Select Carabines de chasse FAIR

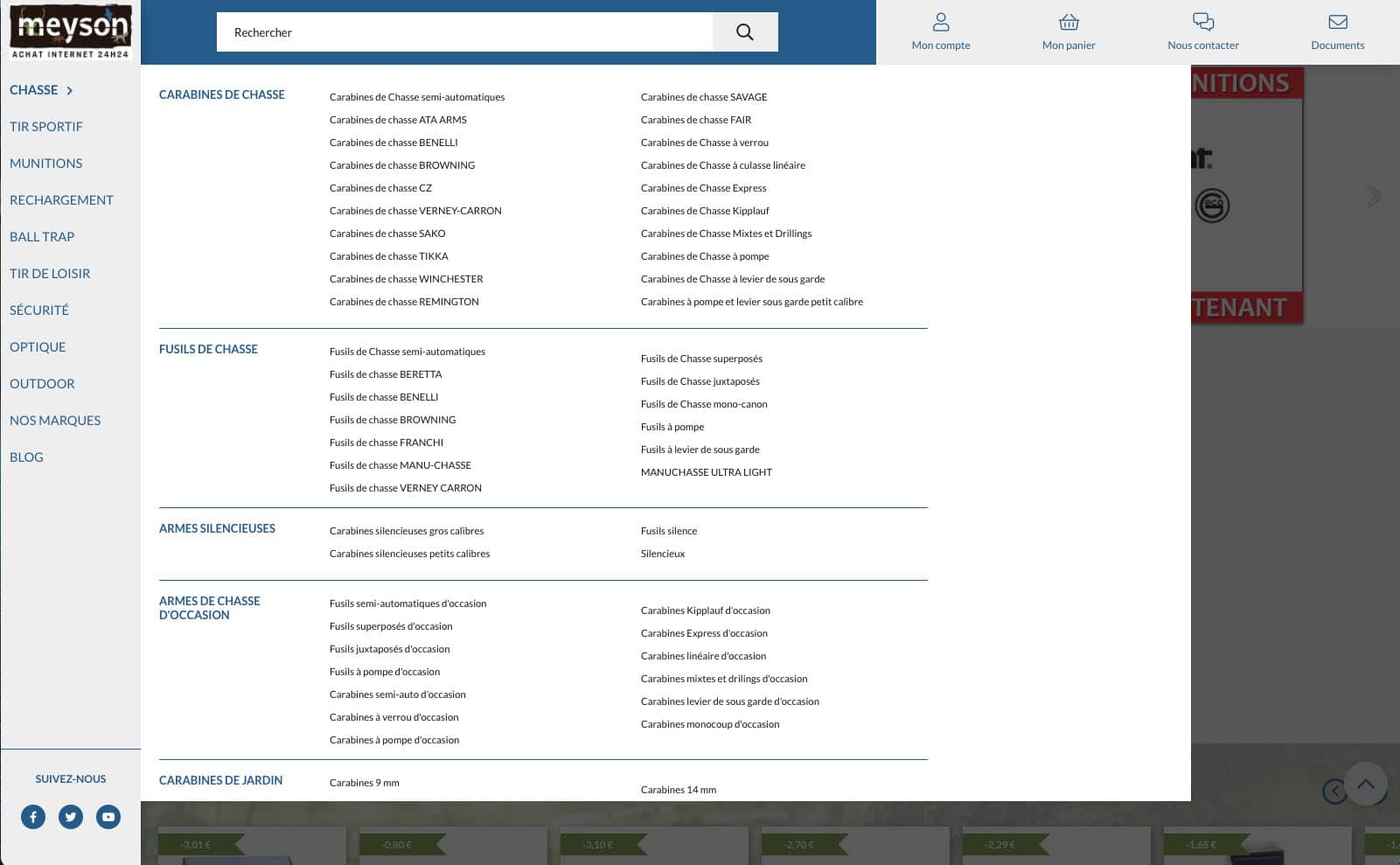click(696, 120)
